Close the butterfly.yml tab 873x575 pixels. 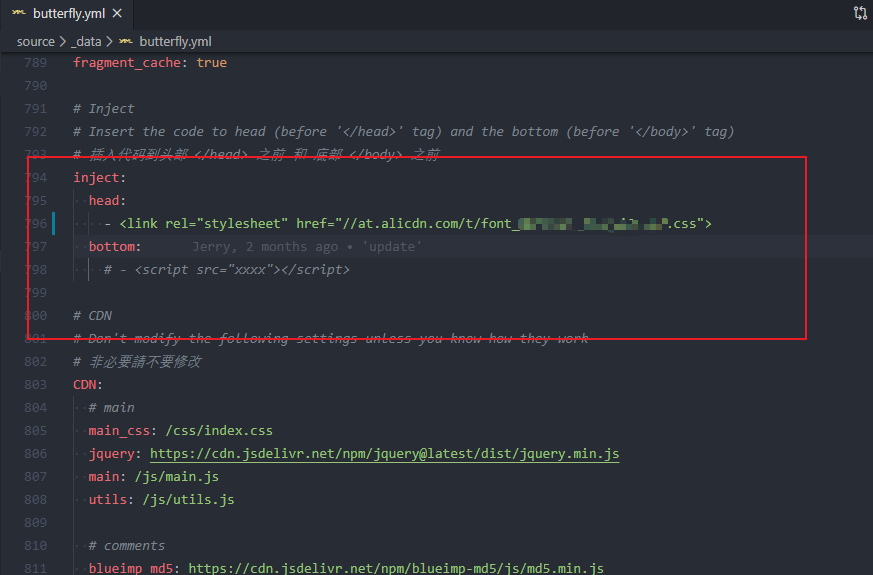117,13
